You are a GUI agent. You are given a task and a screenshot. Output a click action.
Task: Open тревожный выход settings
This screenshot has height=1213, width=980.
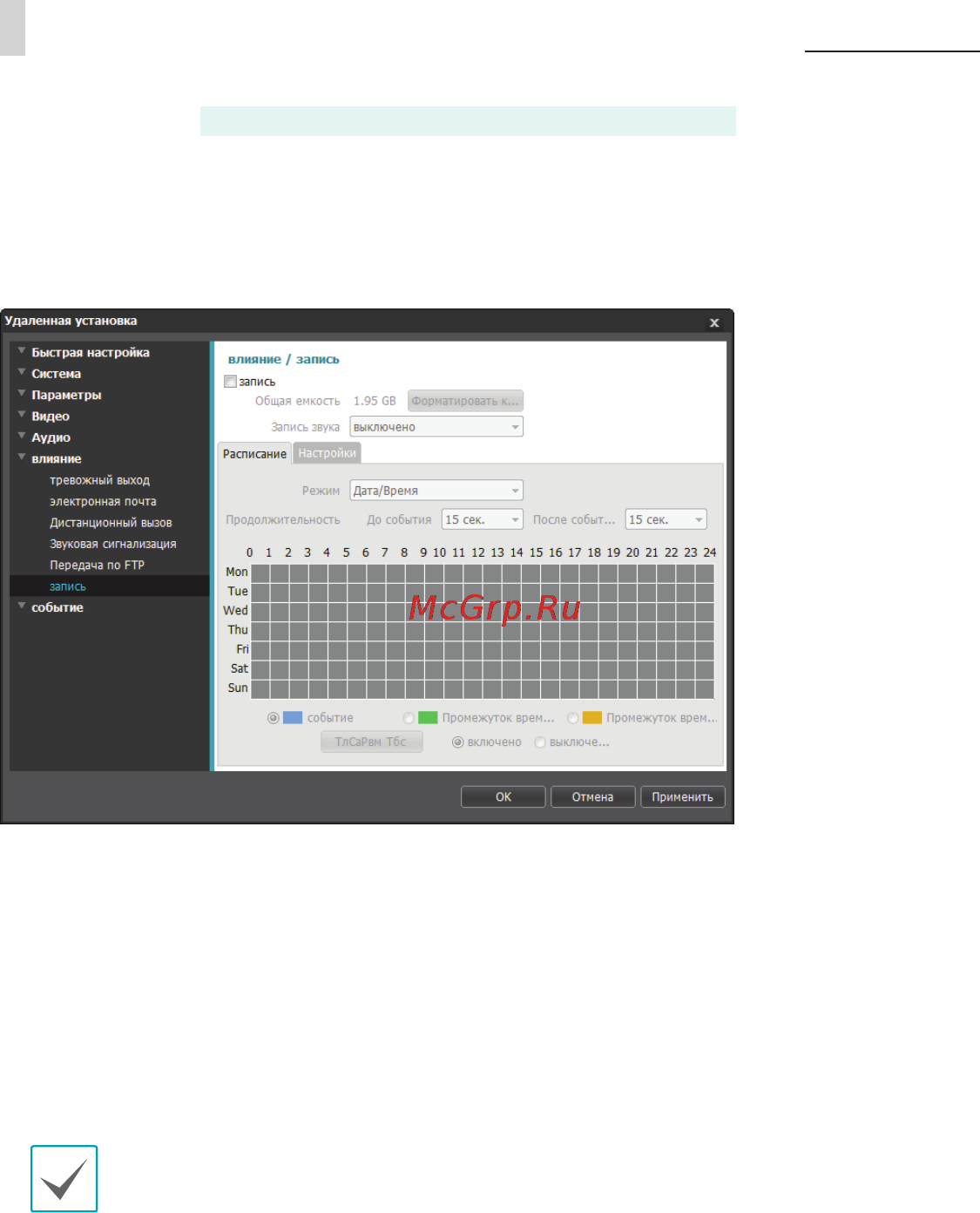coord(99,480)
